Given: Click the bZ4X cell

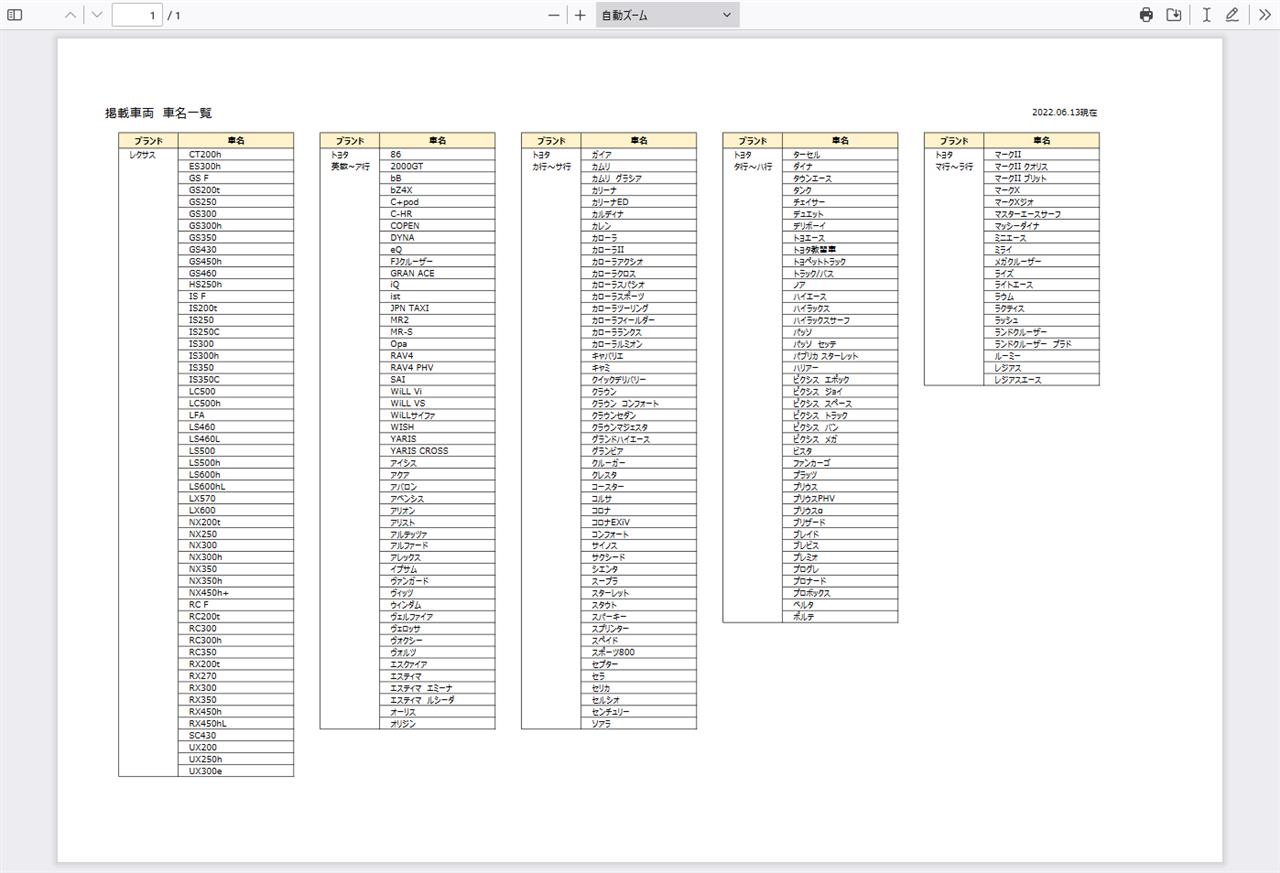Looking at the screenshot, I should point(437,190).
